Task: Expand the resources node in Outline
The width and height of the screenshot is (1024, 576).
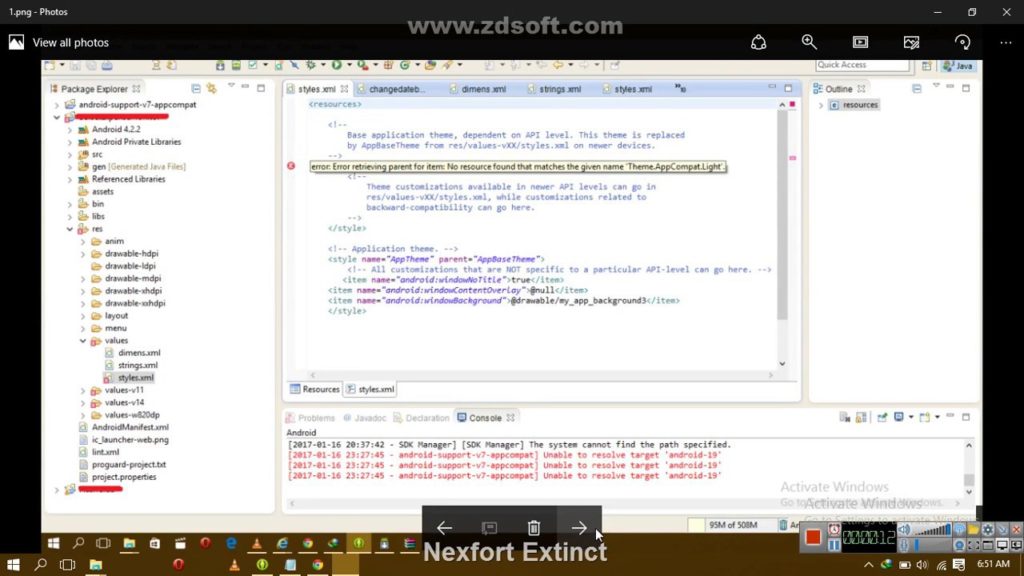Action: pos(821,105)
